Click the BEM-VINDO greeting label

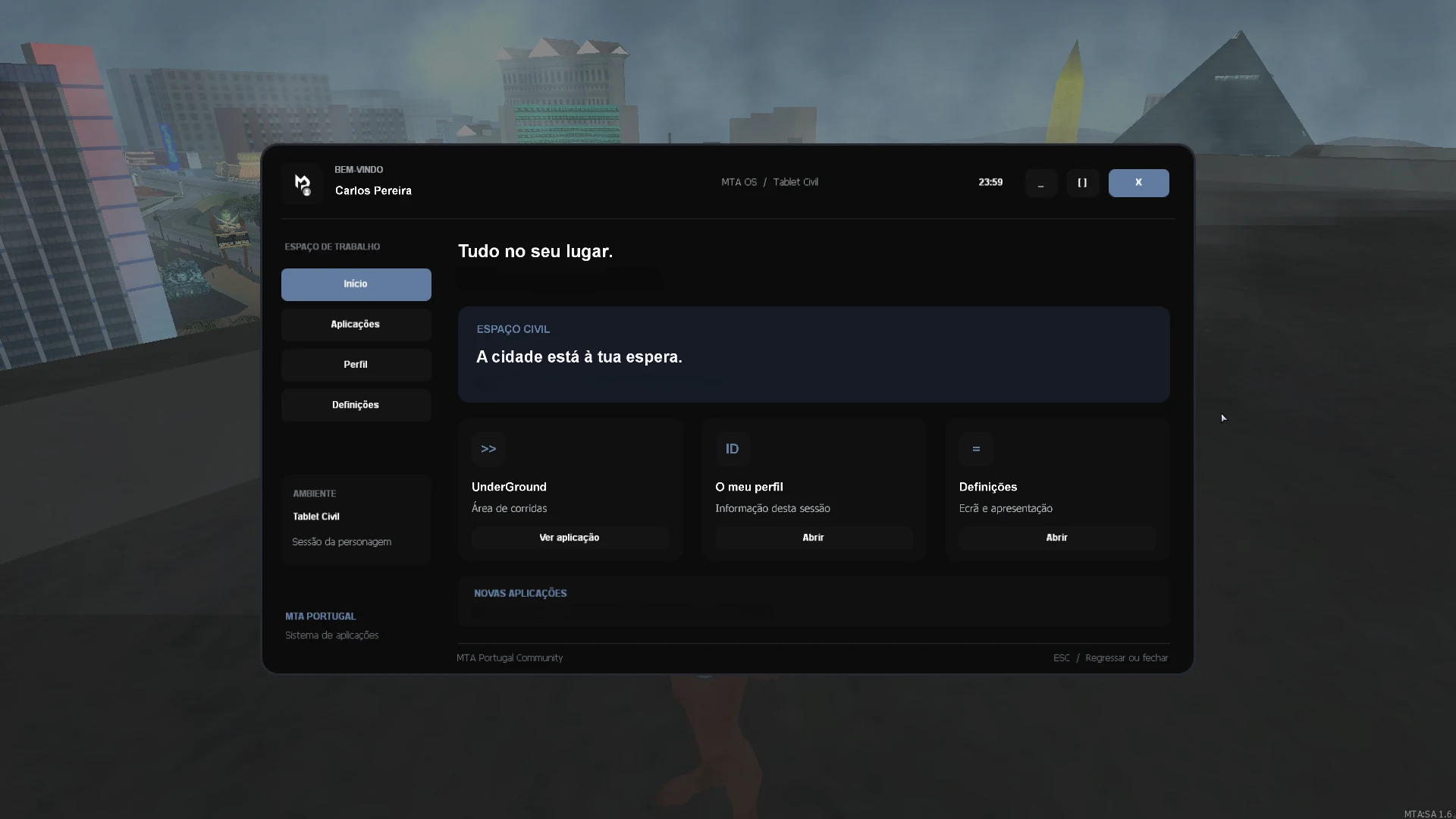coord(359,170)
